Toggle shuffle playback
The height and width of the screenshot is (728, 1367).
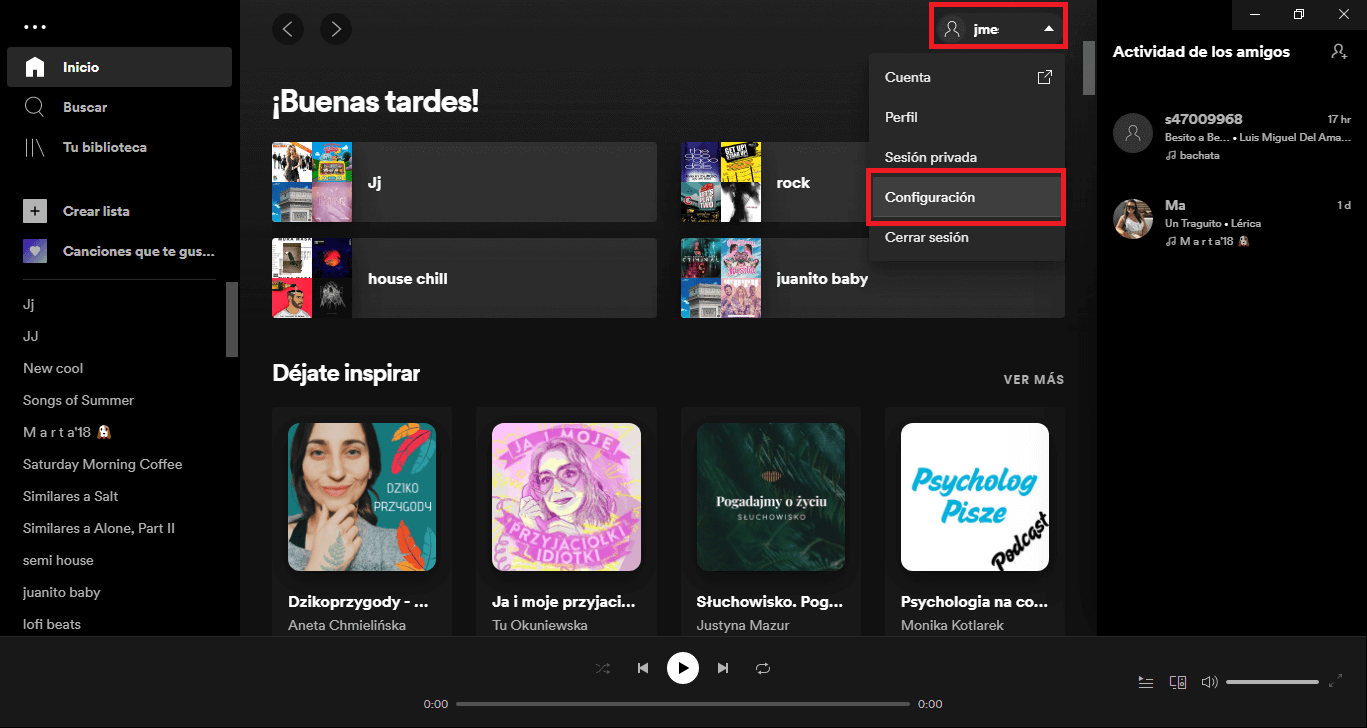(603, 668)
